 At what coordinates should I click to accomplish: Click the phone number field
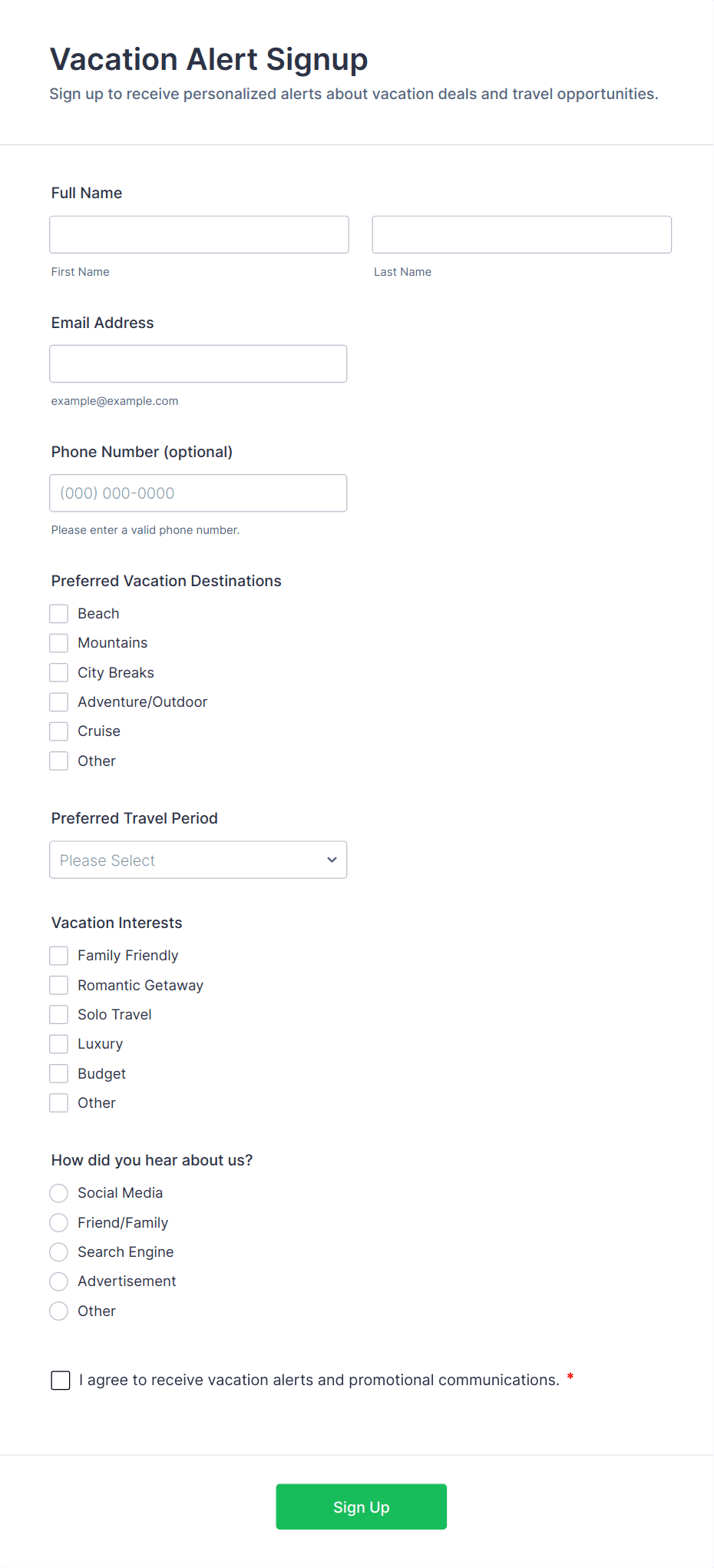pos(198,493)
